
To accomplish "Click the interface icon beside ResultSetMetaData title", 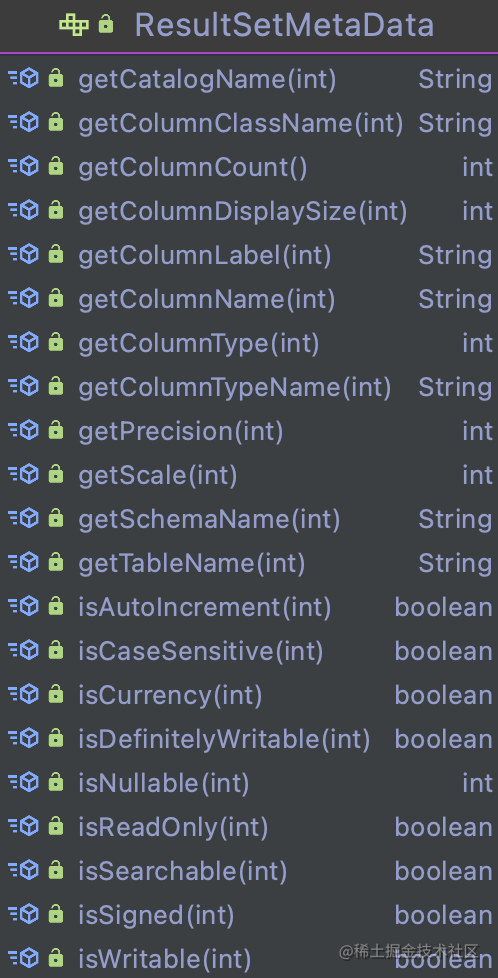I will pyautogui.click(x=74, y=24).
